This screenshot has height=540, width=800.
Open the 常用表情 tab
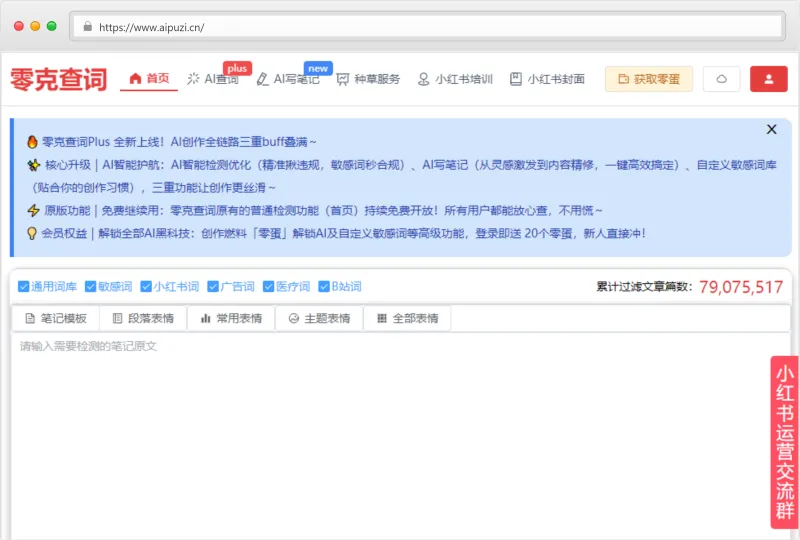point(231,318)
